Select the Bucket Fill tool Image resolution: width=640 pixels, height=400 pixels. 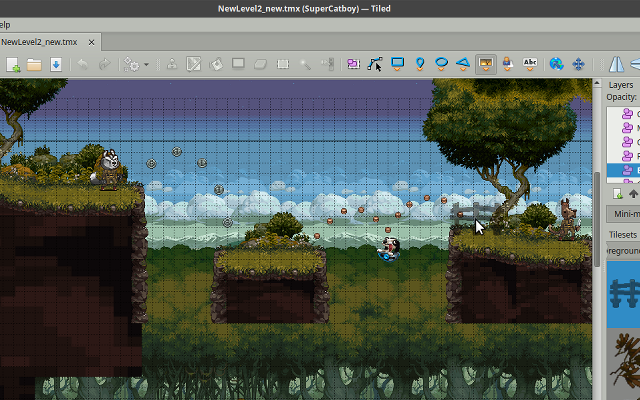pyautogui.click(x=216, y=64)
